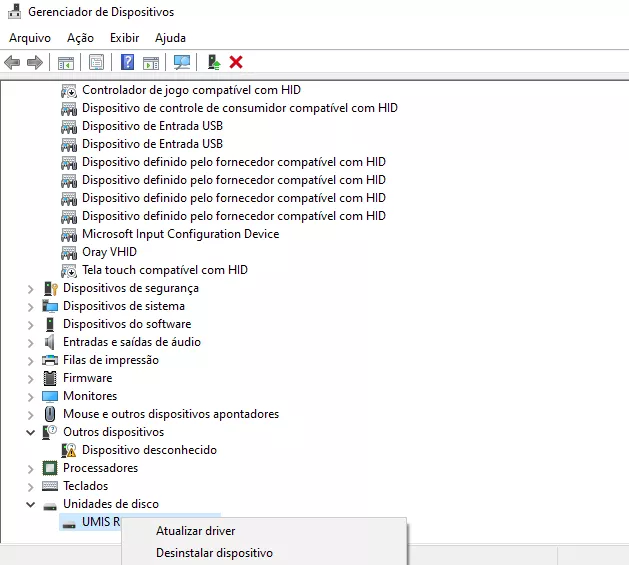The height and width of the screenshot is (565, 629).
Task: Expand the Teclados category
Action: coord(30,487)
